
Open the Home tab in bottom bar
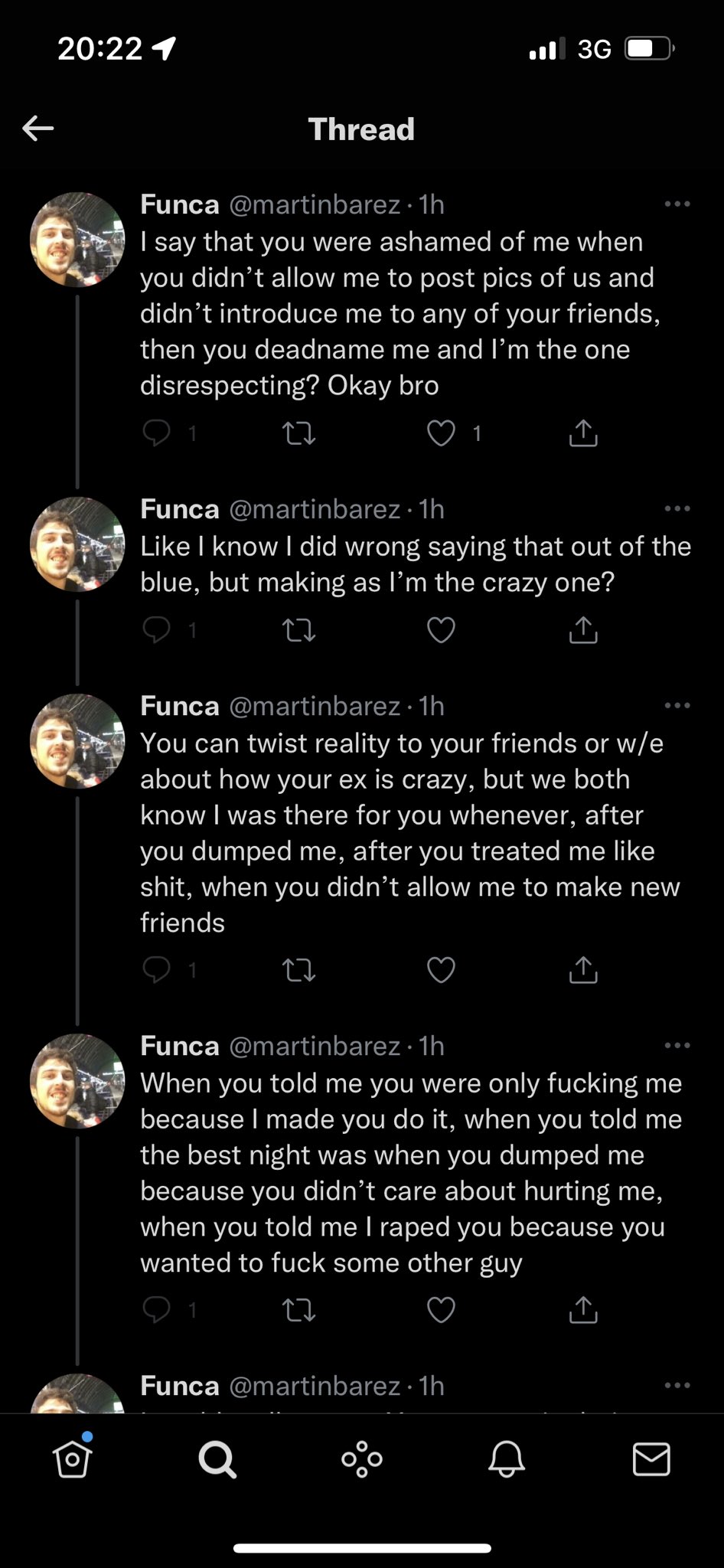click(x=72, y=1459)
